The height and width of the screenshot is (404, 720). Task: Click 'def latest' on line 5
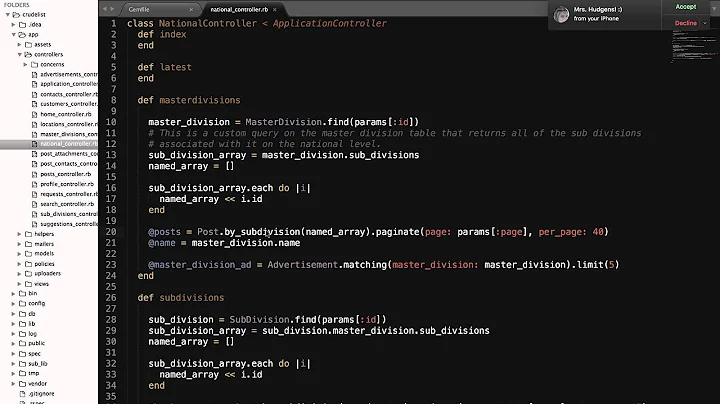coord(164,67)
